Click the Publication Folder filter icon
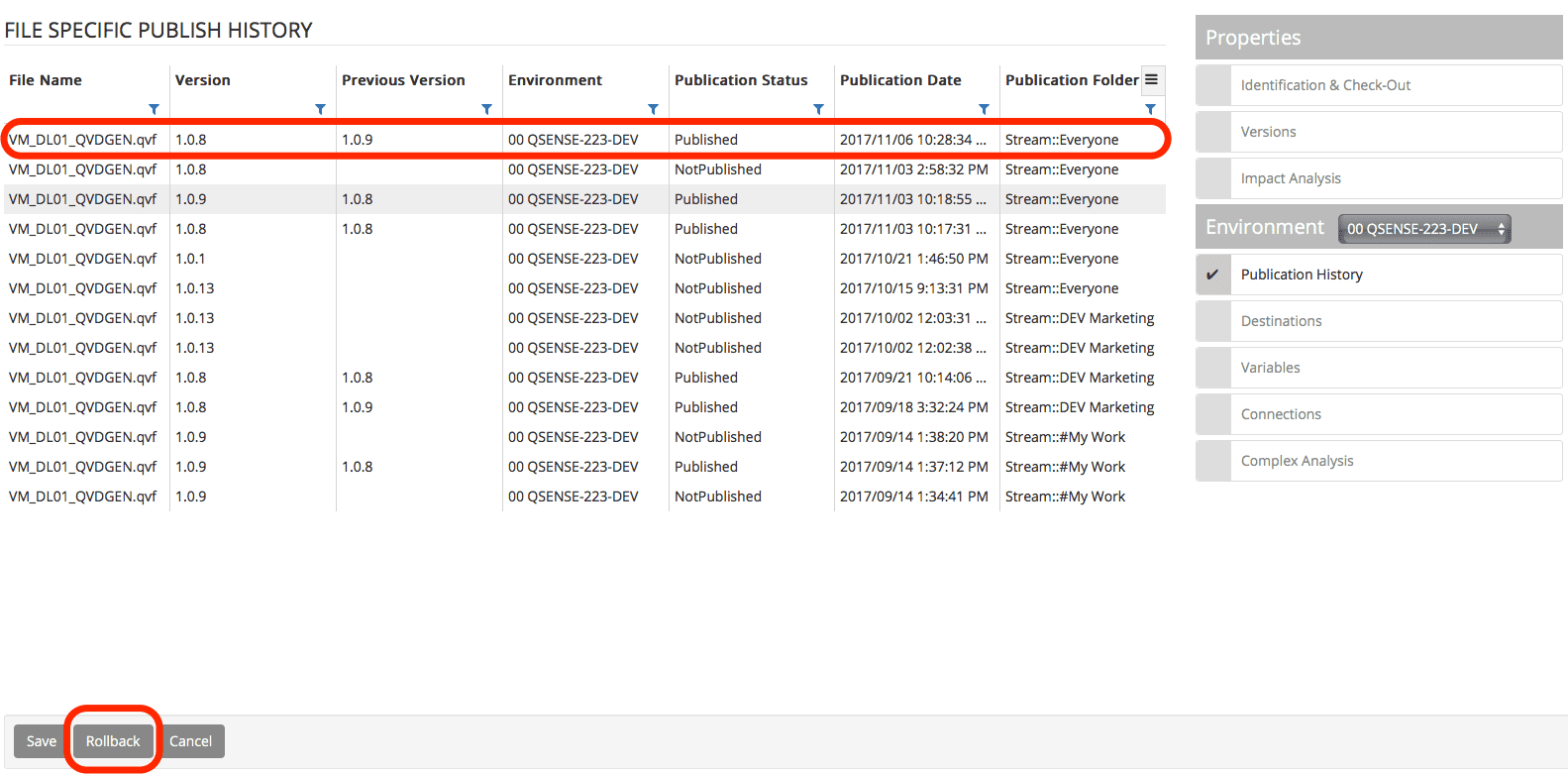 pos(1150,109)
